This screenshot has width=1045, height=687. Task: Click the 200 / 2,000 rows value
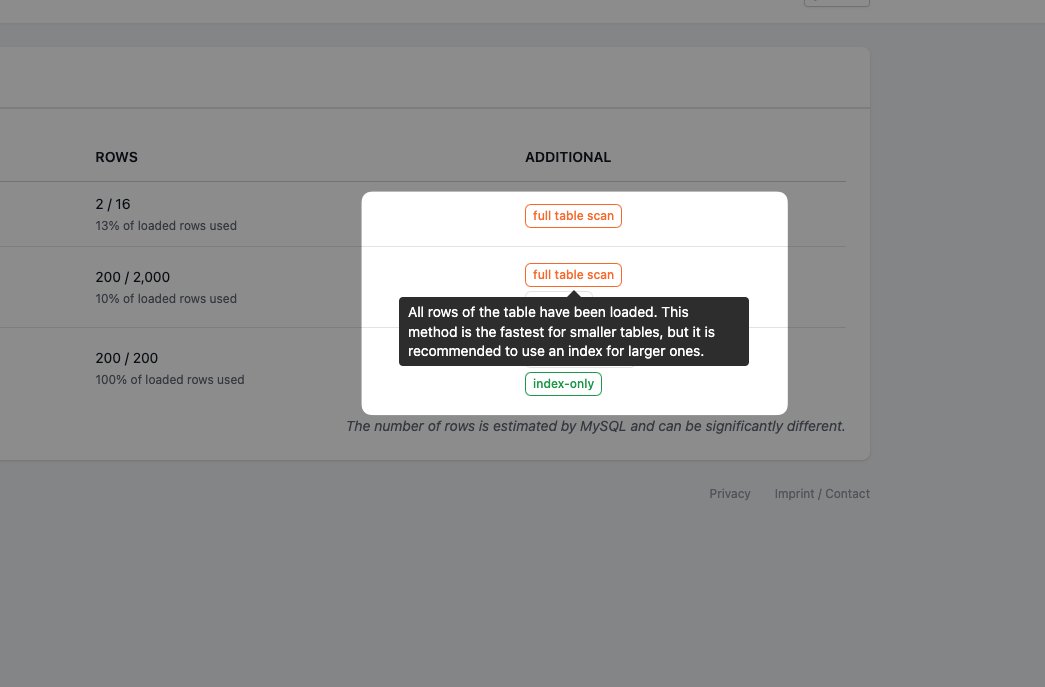pos(133,277)
